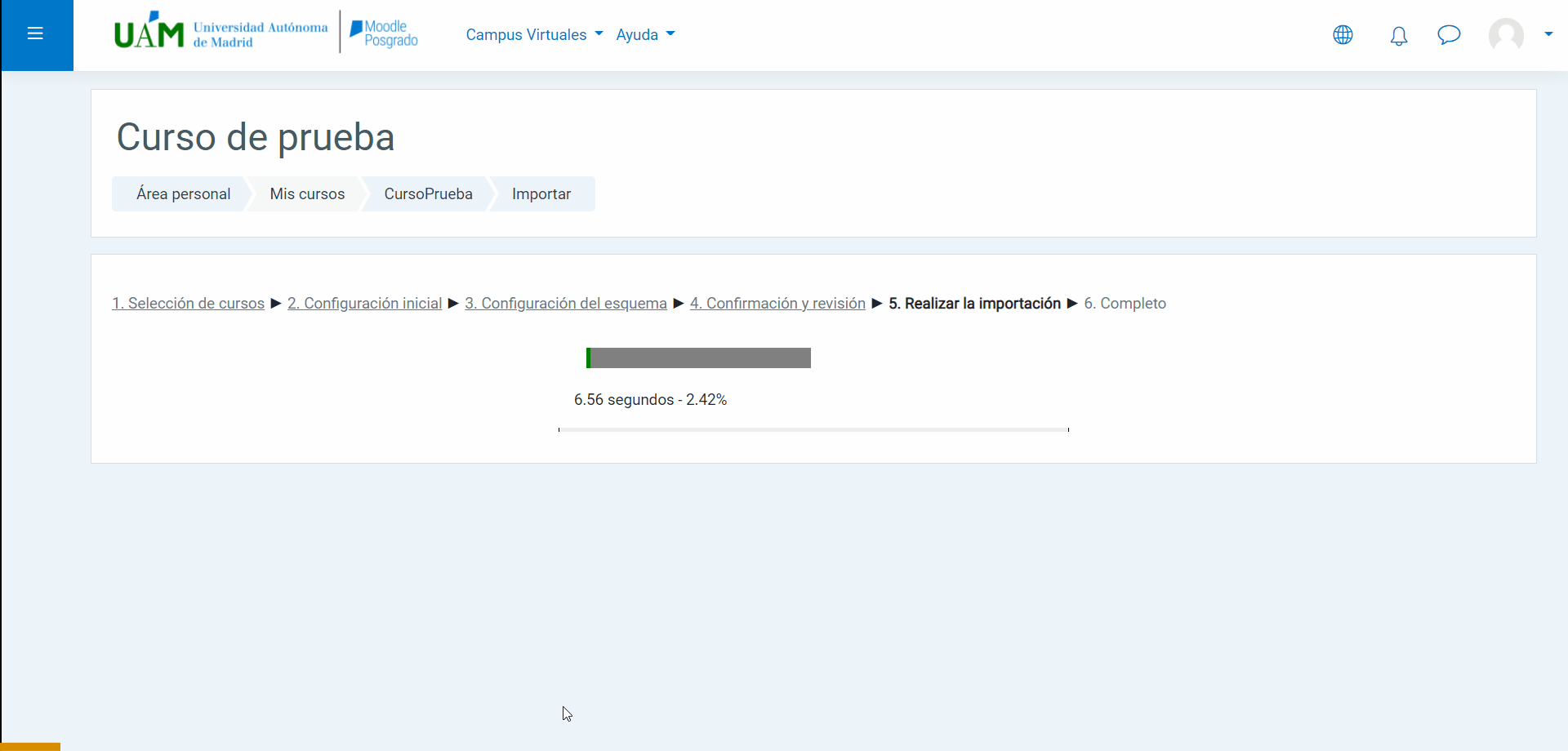Open the messaging chat bubble
The width and height of the screenshot is (1568, 751).
(x=1449, y=35)
